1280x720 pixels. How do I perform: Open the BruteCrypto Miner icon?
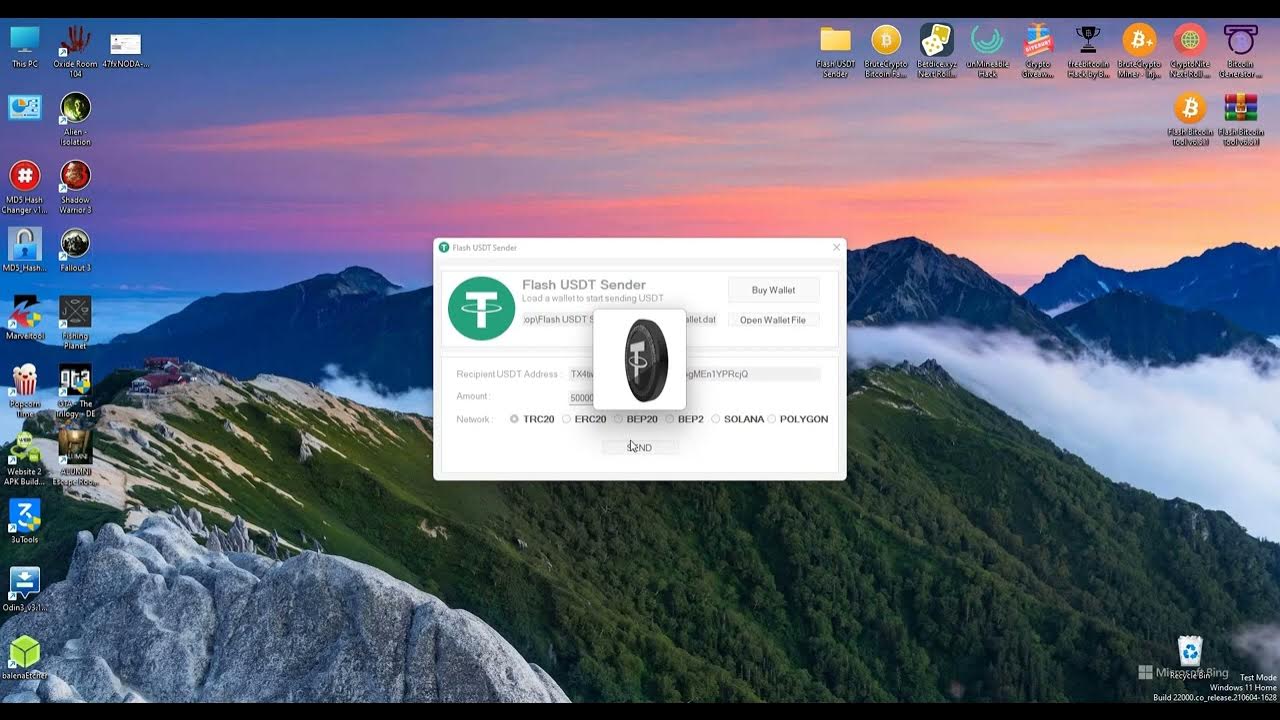coord(1139,52)
